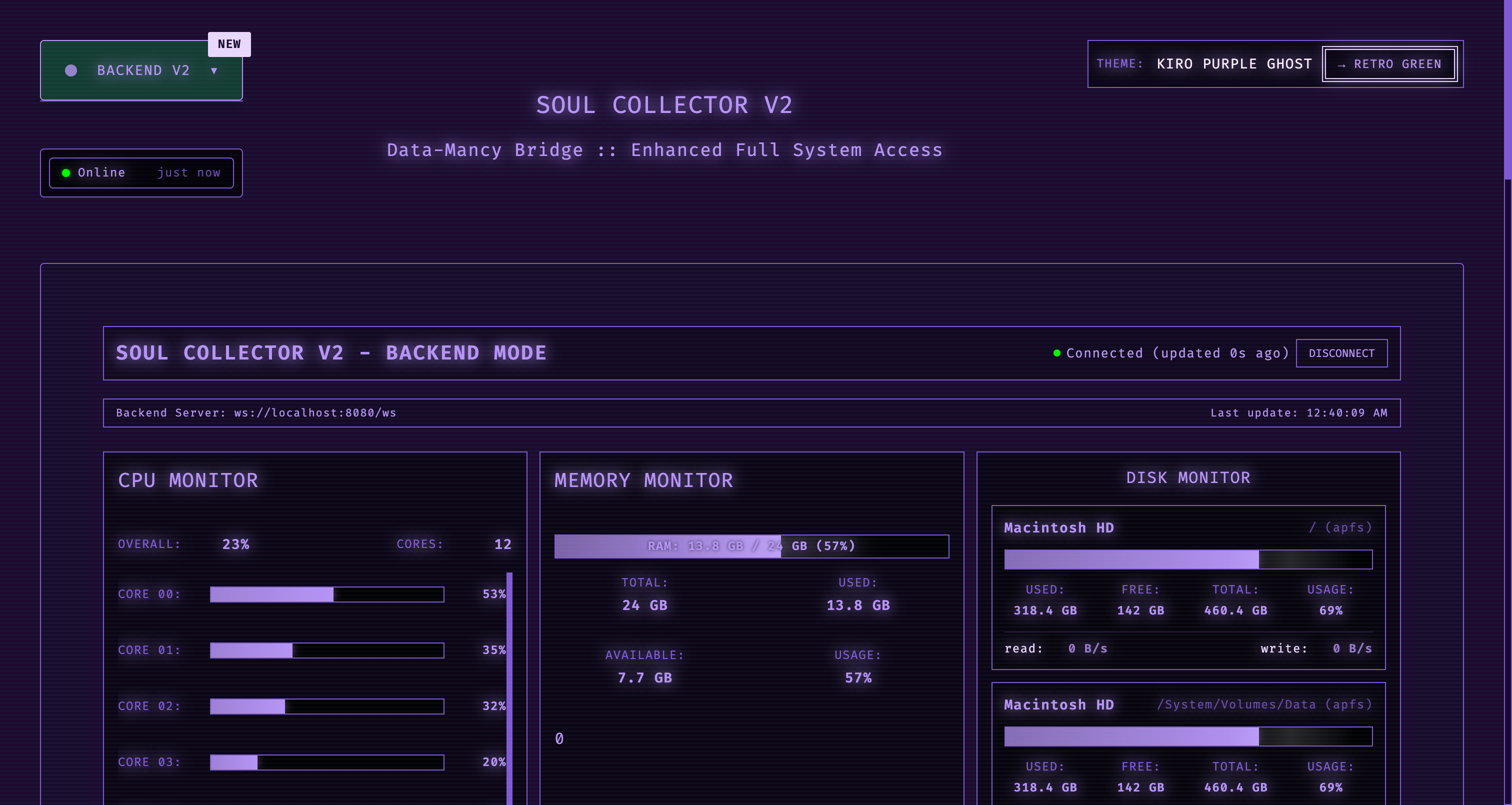
Task: Click the /System/Volumes/Data disk usage bar
Action: [x=1188, y=736]
